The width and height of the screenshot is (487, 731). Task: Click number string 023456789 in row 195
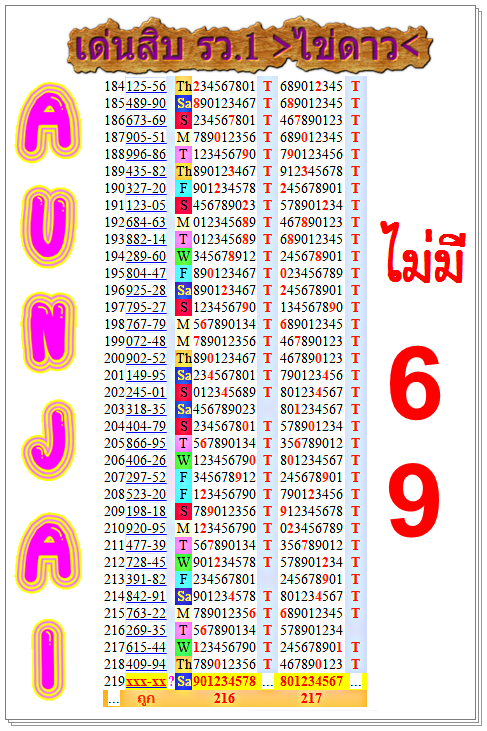(311, 273)
